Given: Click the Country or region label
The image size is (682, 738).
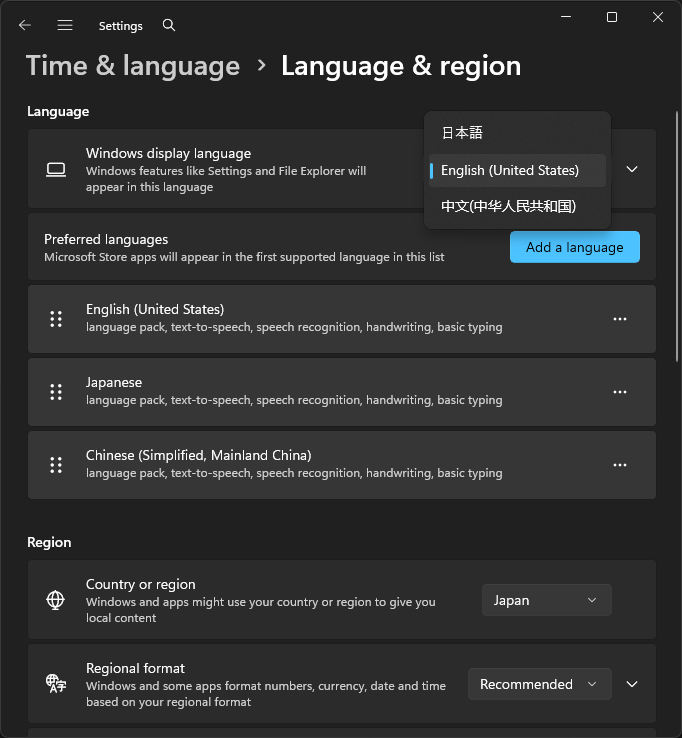Looking at the screenshot, I should 140,584.
